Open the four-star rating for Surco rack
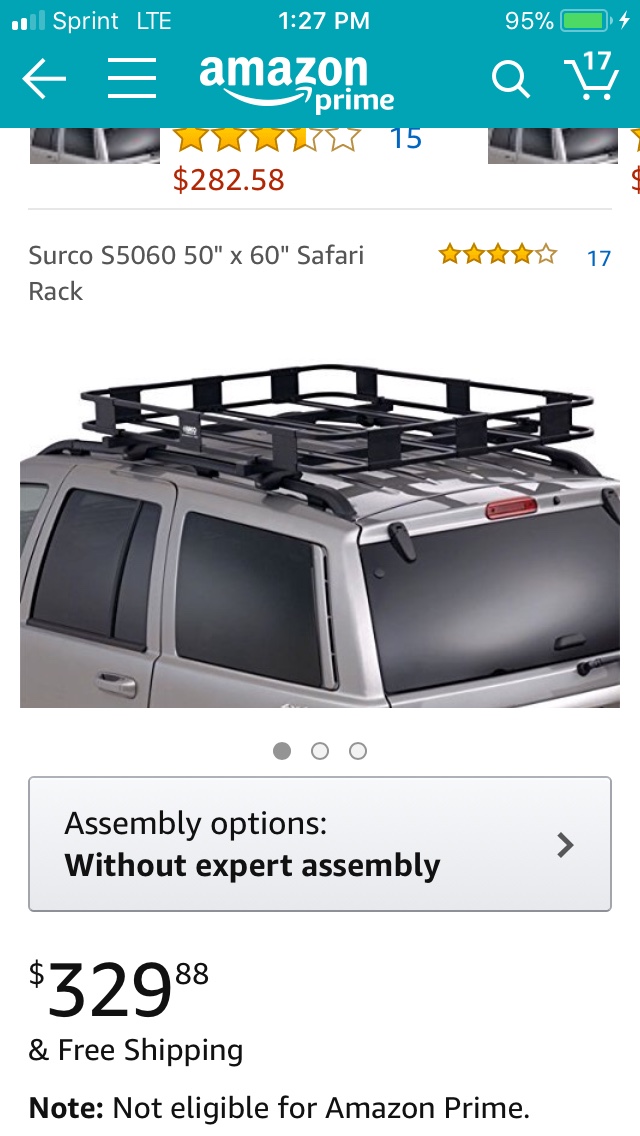This screenshot has height=1136, width=640. pos(497,255)
